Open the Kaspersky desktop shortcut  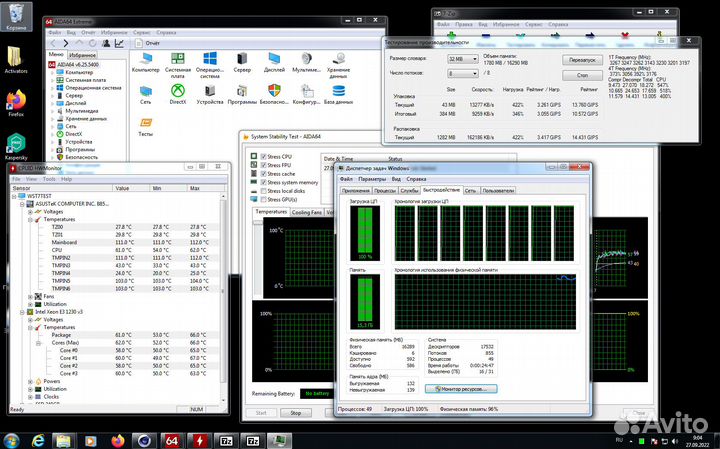tap(16, 146)
